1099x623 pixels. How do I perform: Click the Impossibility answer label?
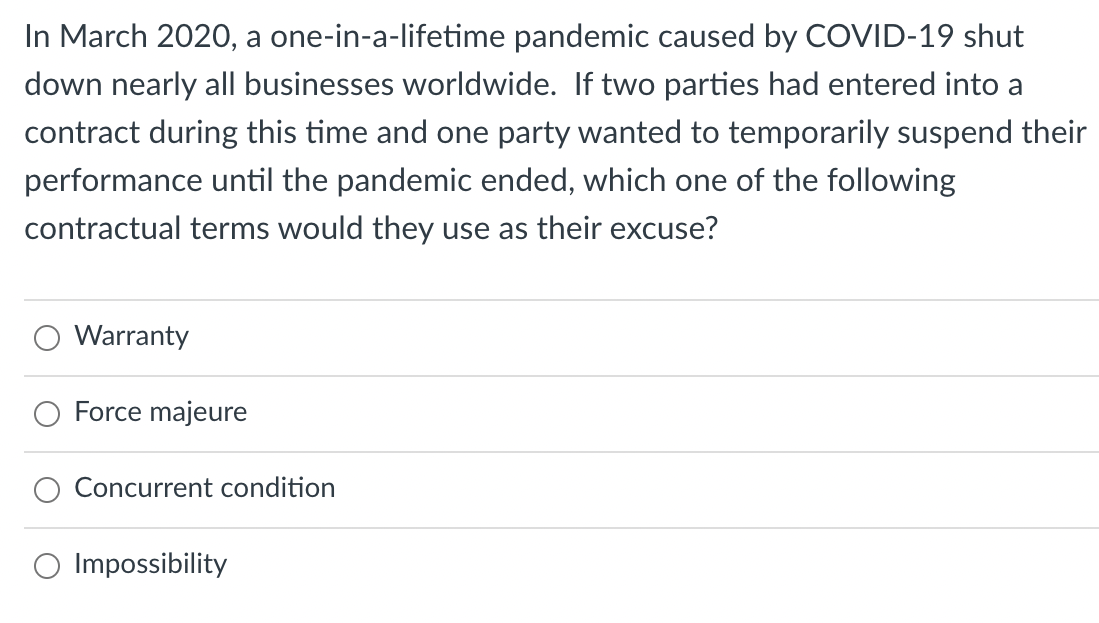(150, 565)
